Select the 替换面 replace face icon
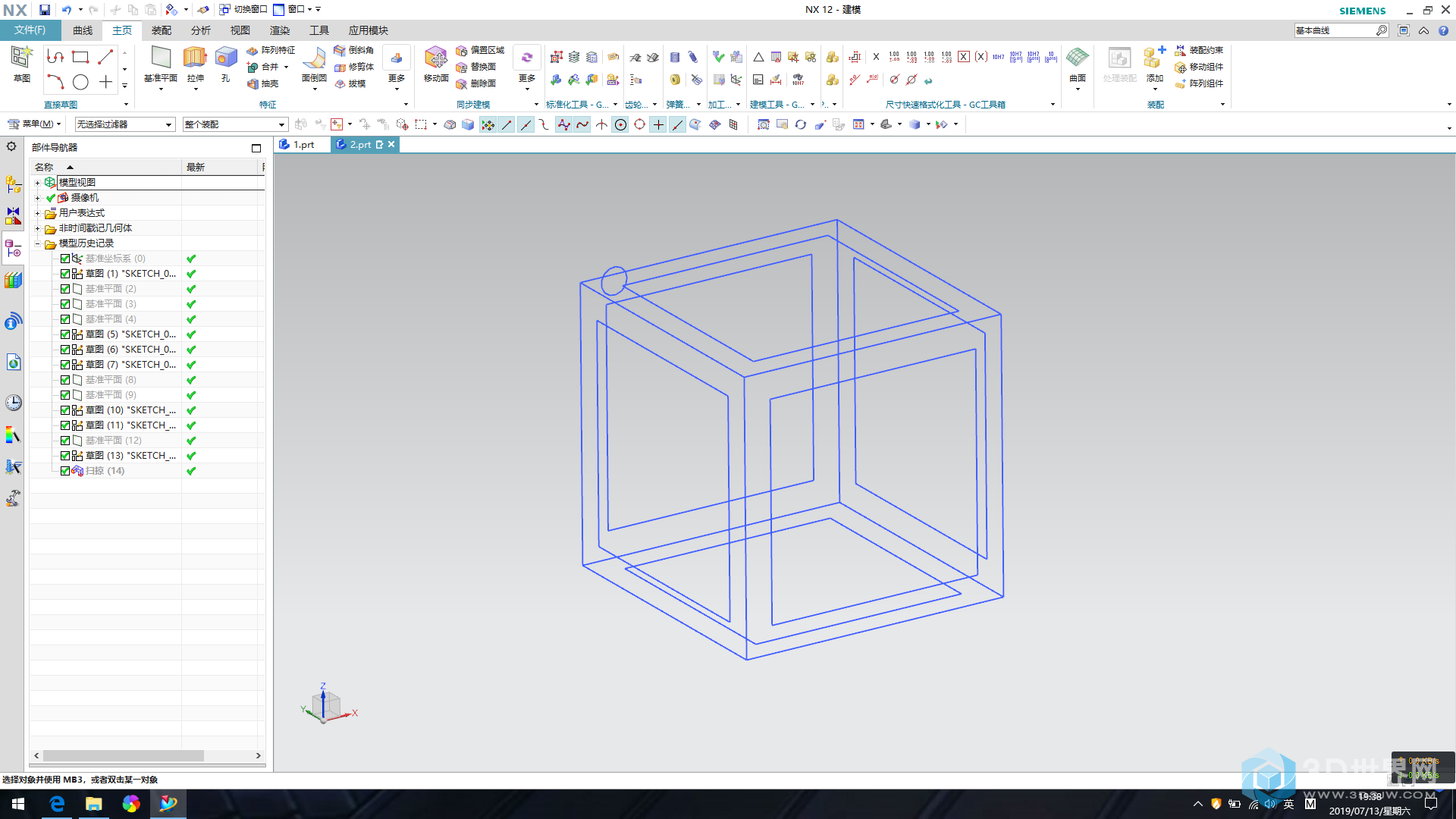 pos(461,67)
